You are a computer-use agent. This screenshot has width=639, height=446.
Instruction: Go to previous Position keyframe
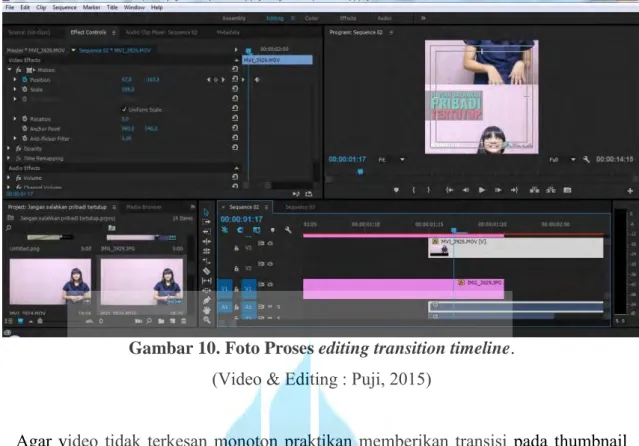point(209,80)
